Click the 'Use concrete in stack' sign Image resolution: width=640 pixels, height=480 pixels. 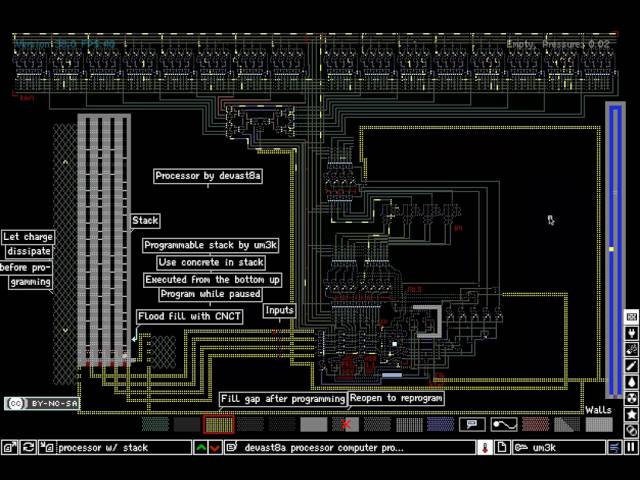[x=211, y=262]
